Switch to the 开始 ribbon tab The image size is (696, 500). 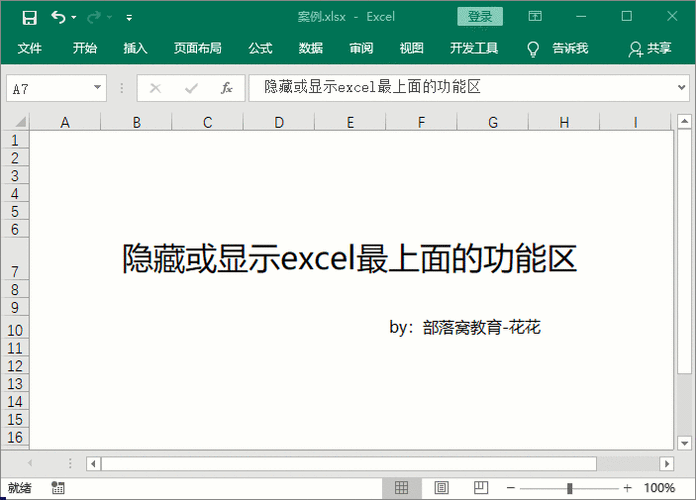(85, 48)
